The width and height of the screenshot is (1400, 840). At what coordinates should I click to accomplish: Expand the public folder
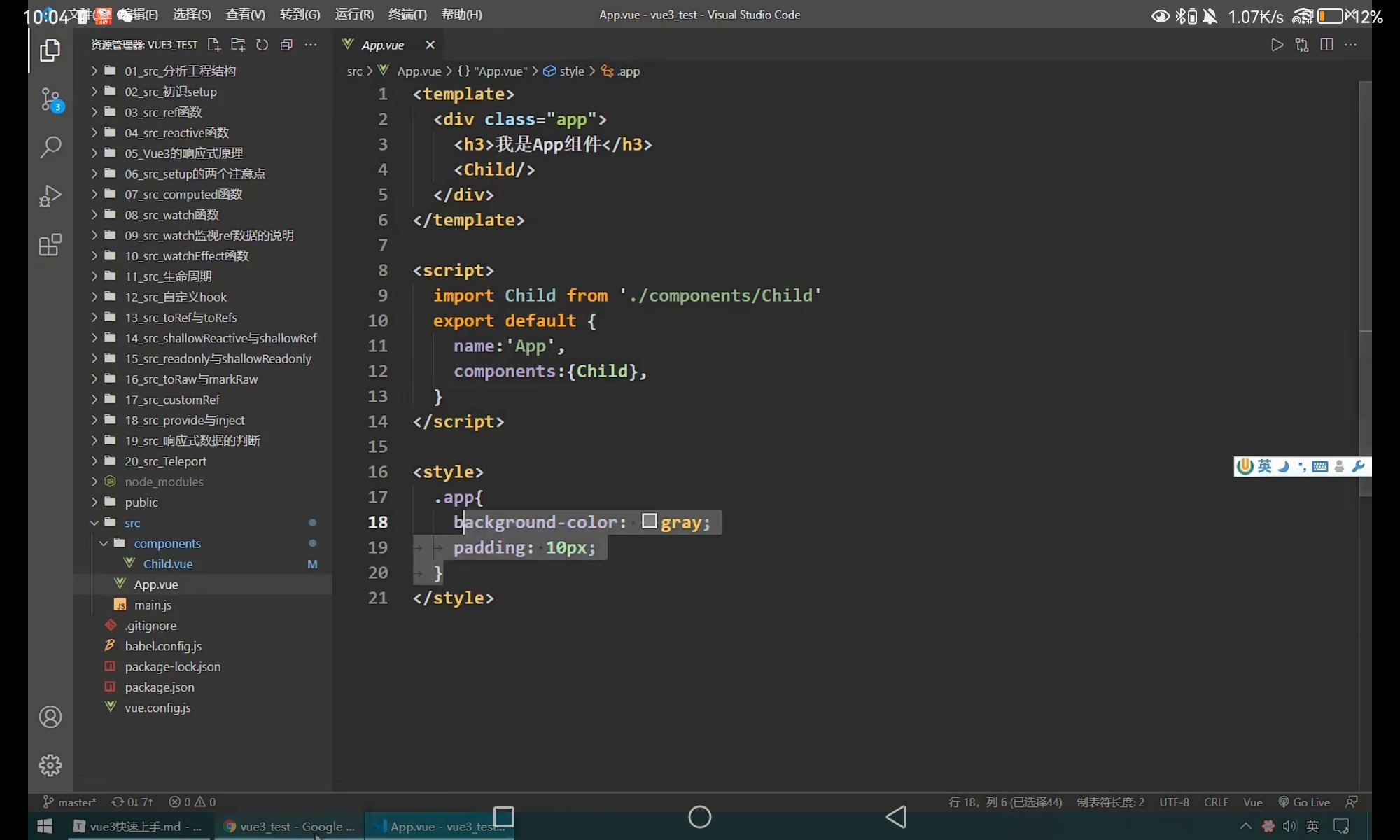141,503
